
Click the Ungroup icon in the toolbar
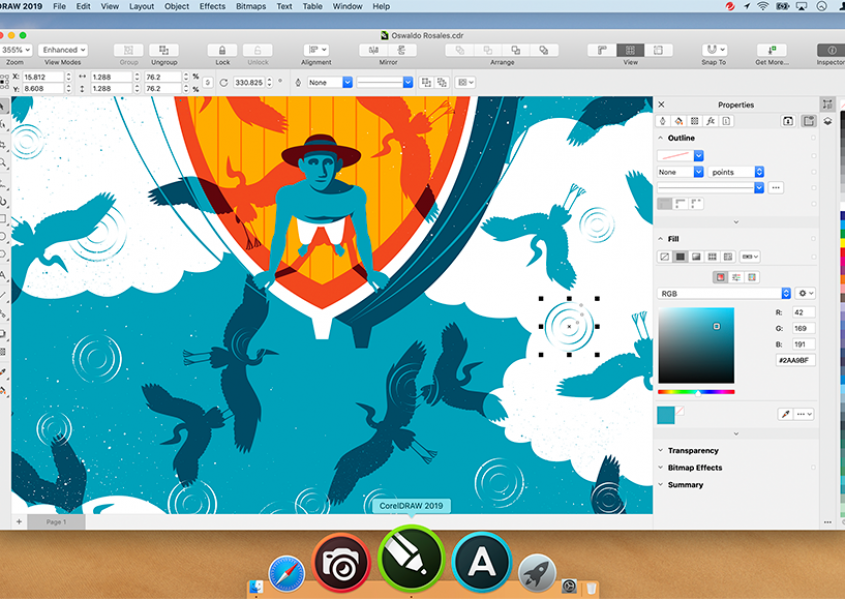coord(163,49)
